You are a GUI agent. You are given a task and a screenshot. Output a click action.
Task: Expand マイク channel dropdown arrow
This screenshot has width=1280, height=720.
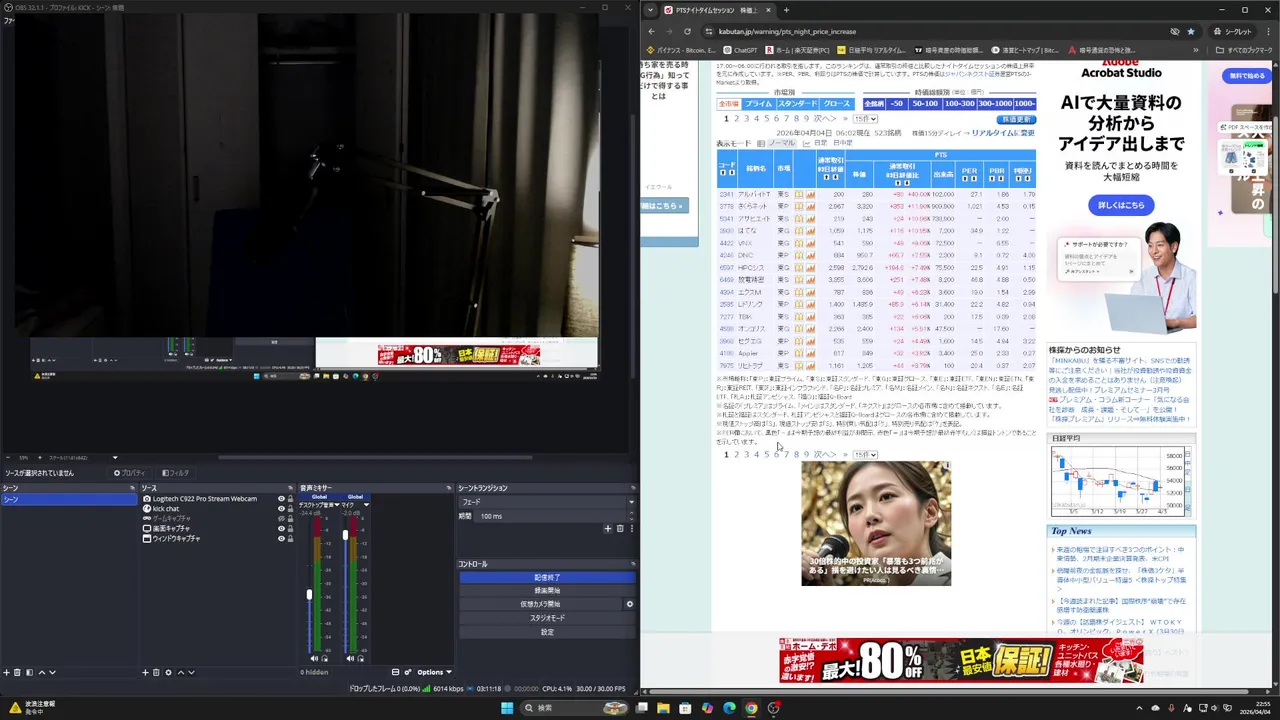366,505
